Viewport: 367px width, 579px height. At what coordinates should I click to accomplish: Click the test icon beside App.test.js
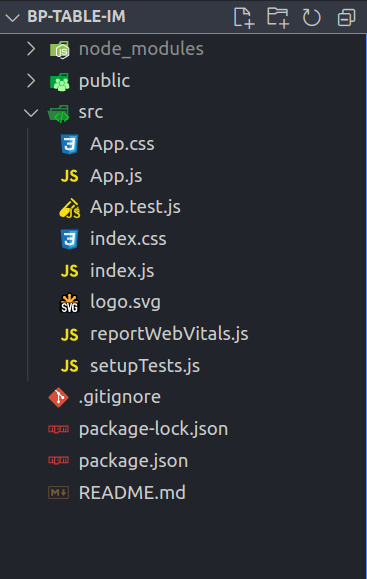pos(69,208)
